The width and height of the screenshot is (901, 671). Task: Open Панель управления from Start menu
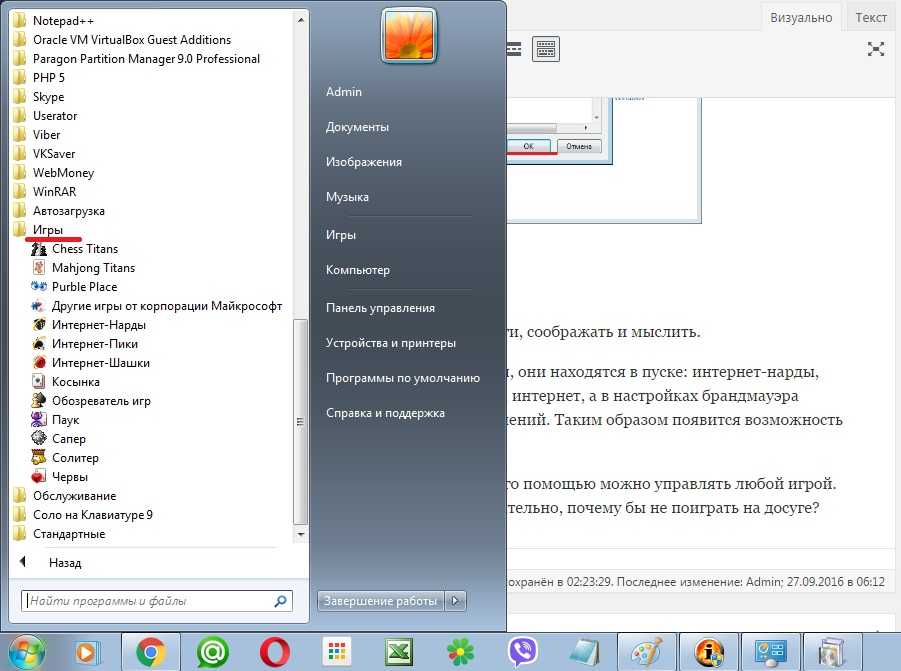[x=379, y=308]
